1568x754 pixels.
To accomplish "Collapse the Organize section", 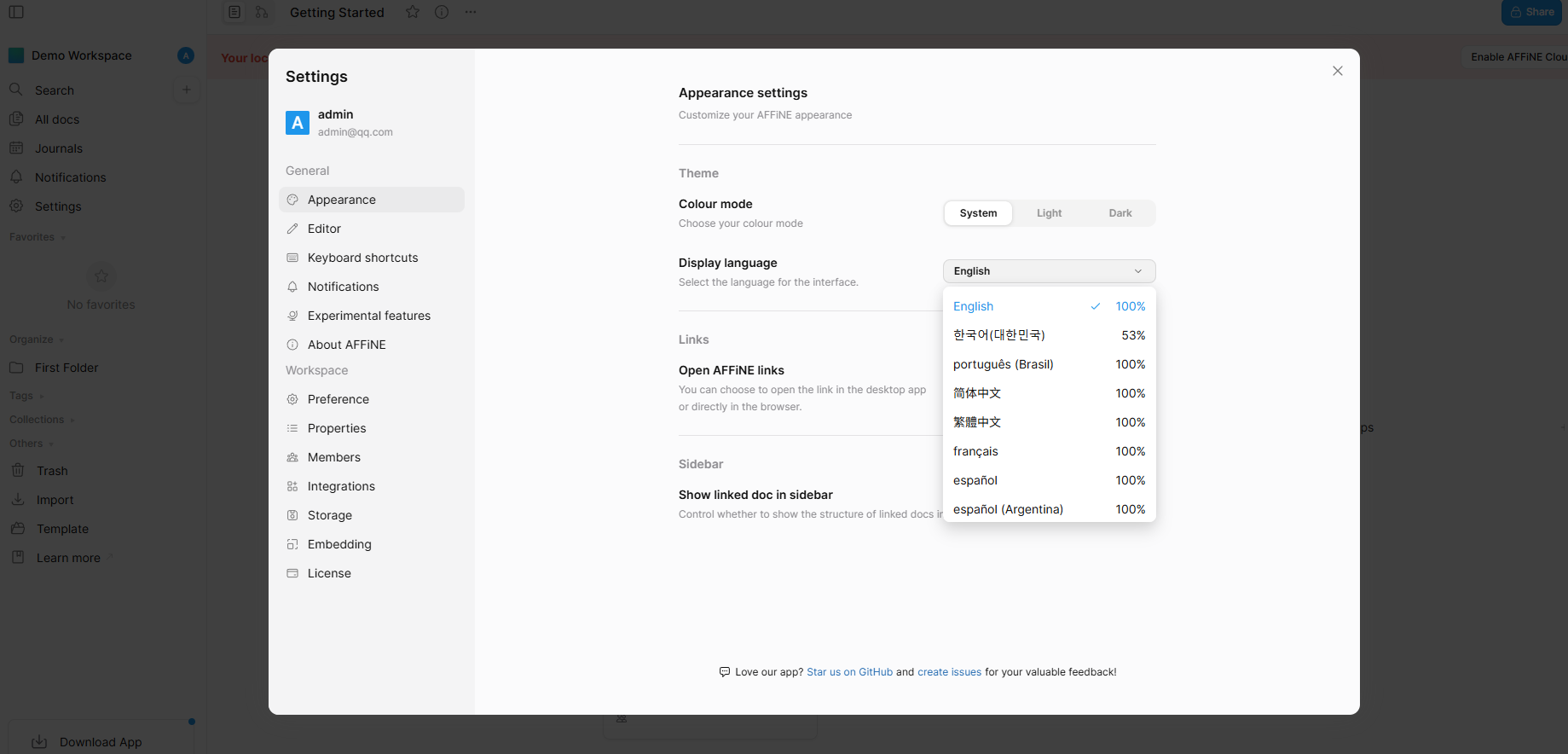I will pyautogui.click(x=37, y=339).
